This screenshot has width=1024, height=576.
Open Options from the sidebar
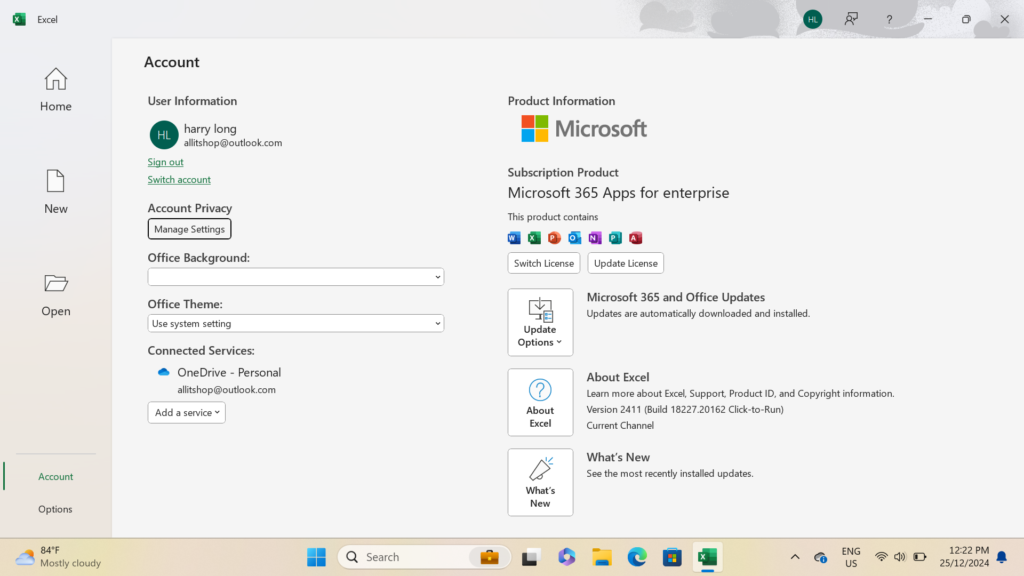(56, 509)
